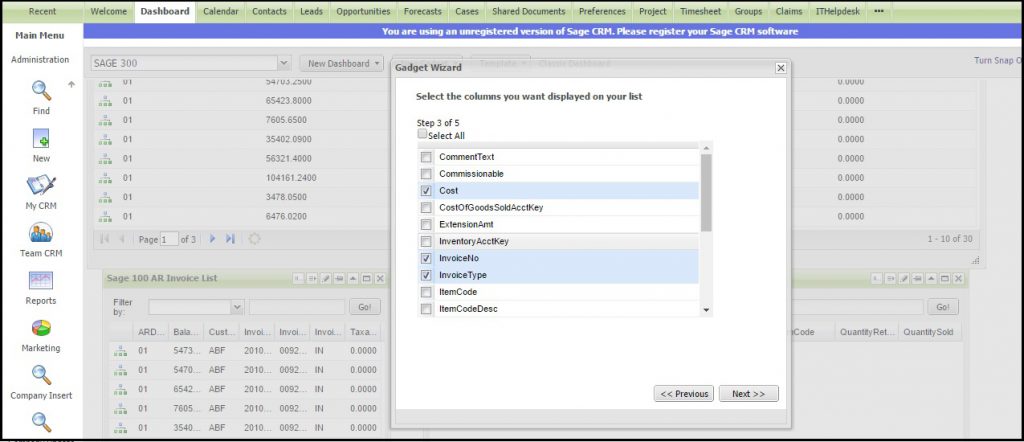Click column list scroll-down arrow
This screenshot has width=1024, height=442.
point(705,310)
